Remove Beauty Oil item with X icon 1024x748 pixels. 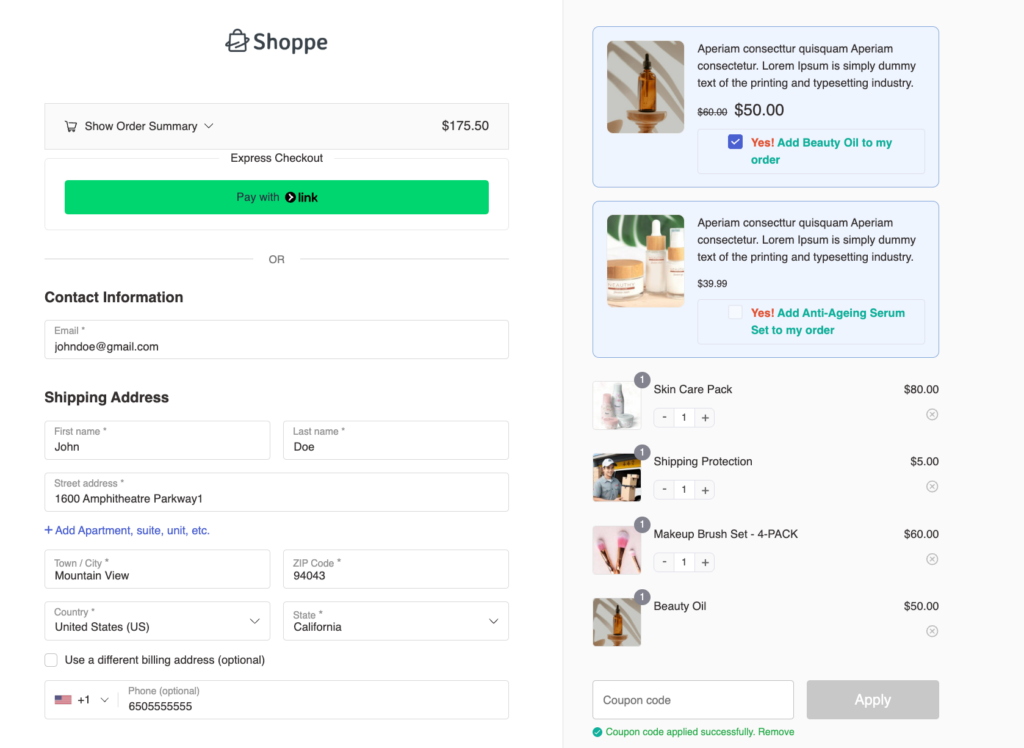point(932,631)
